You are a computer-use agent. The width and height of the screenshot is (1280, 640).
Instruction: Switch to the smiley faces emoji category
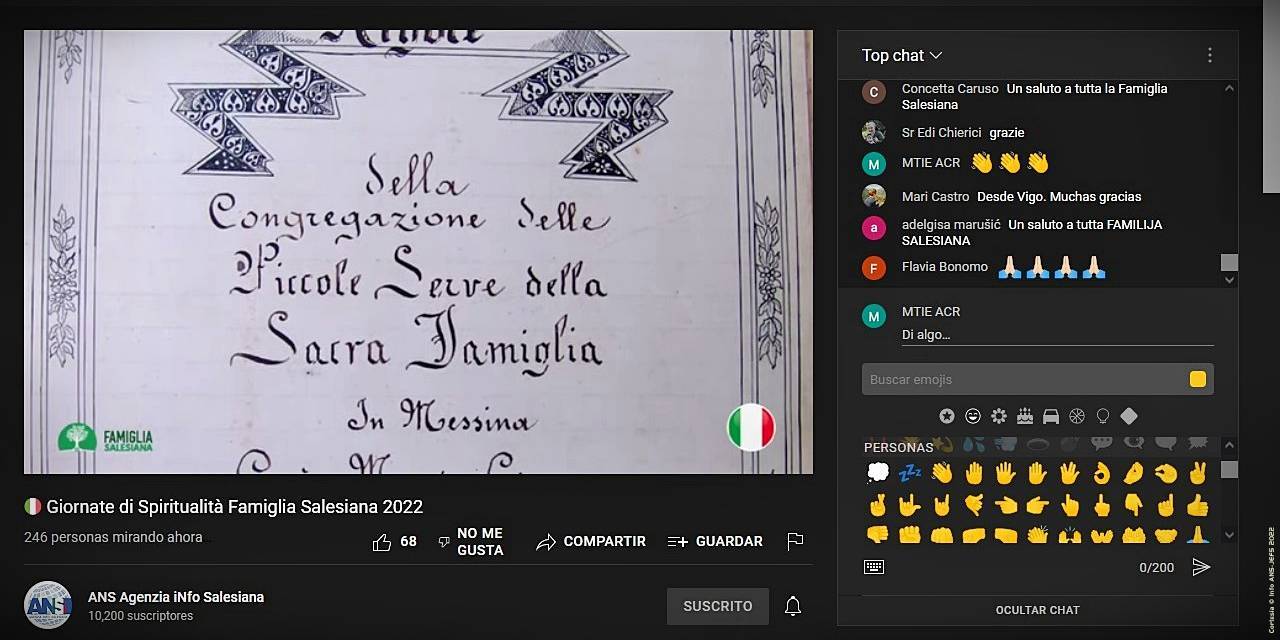click(973, 416)
